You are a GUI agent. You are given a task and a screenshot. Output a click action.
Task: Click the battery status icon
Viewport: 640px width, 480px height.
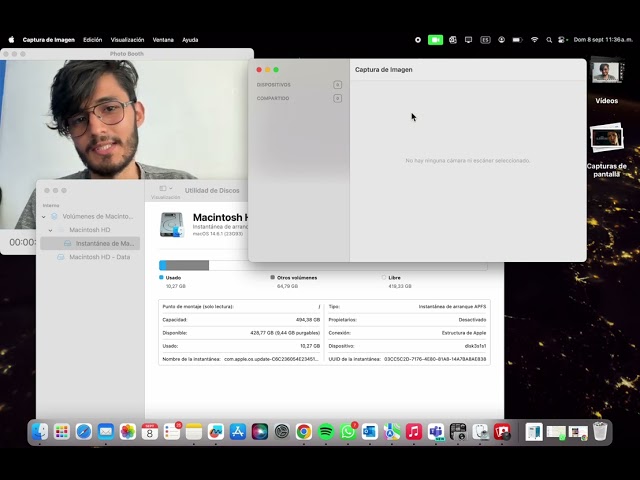[518, 40]
